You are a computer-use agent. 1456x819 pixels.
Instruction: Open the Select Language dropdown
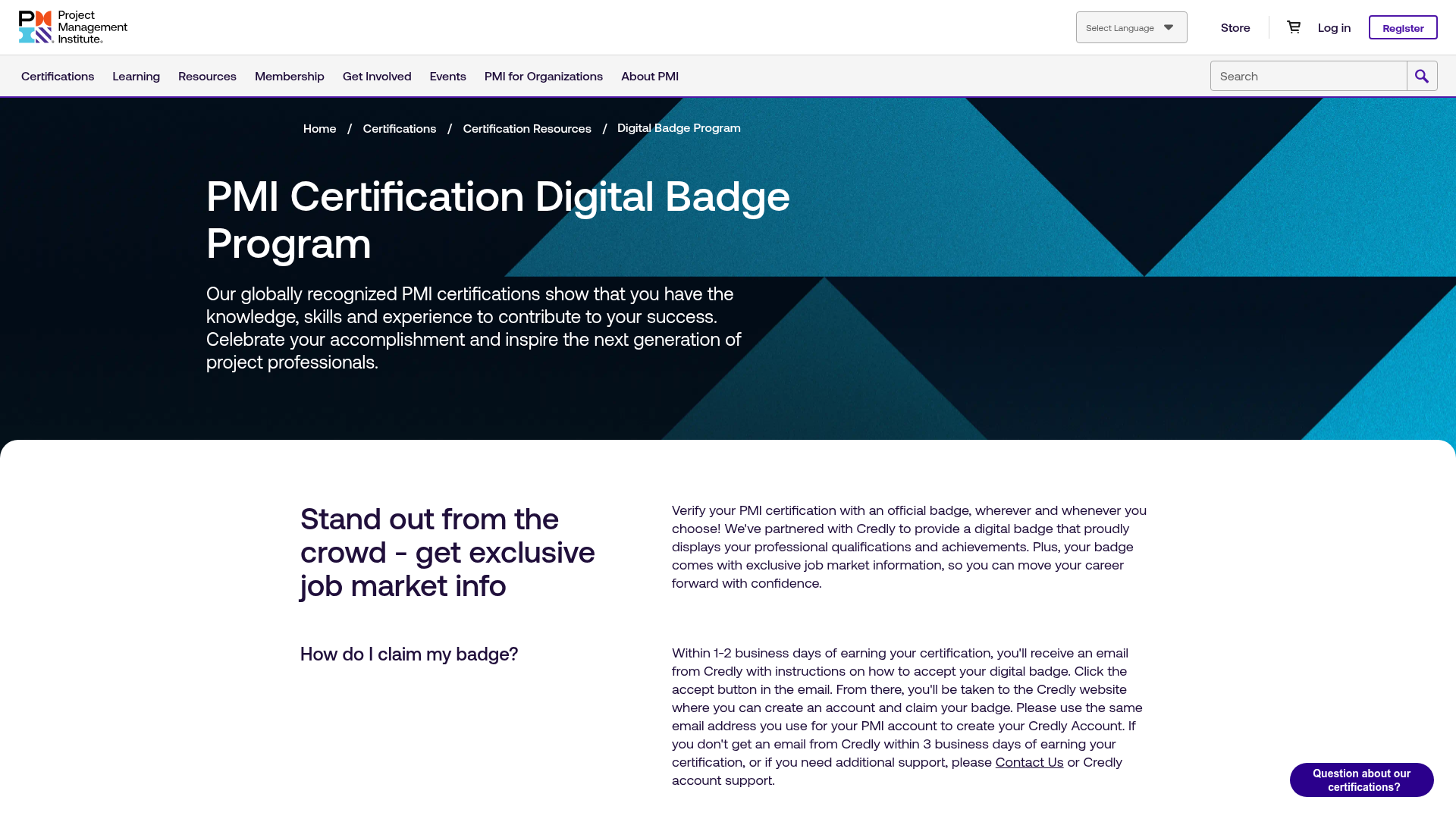tap(1131, 27)
